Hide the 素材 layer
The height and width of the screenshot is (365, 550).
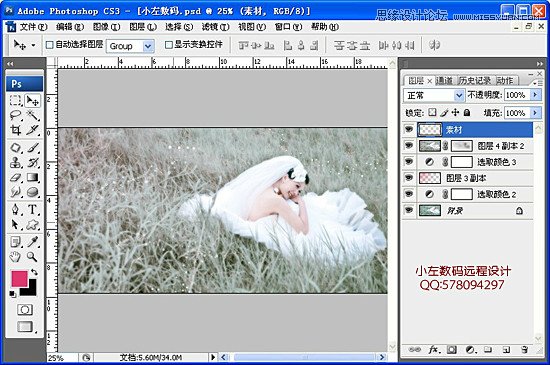click(x=409, y=129)
